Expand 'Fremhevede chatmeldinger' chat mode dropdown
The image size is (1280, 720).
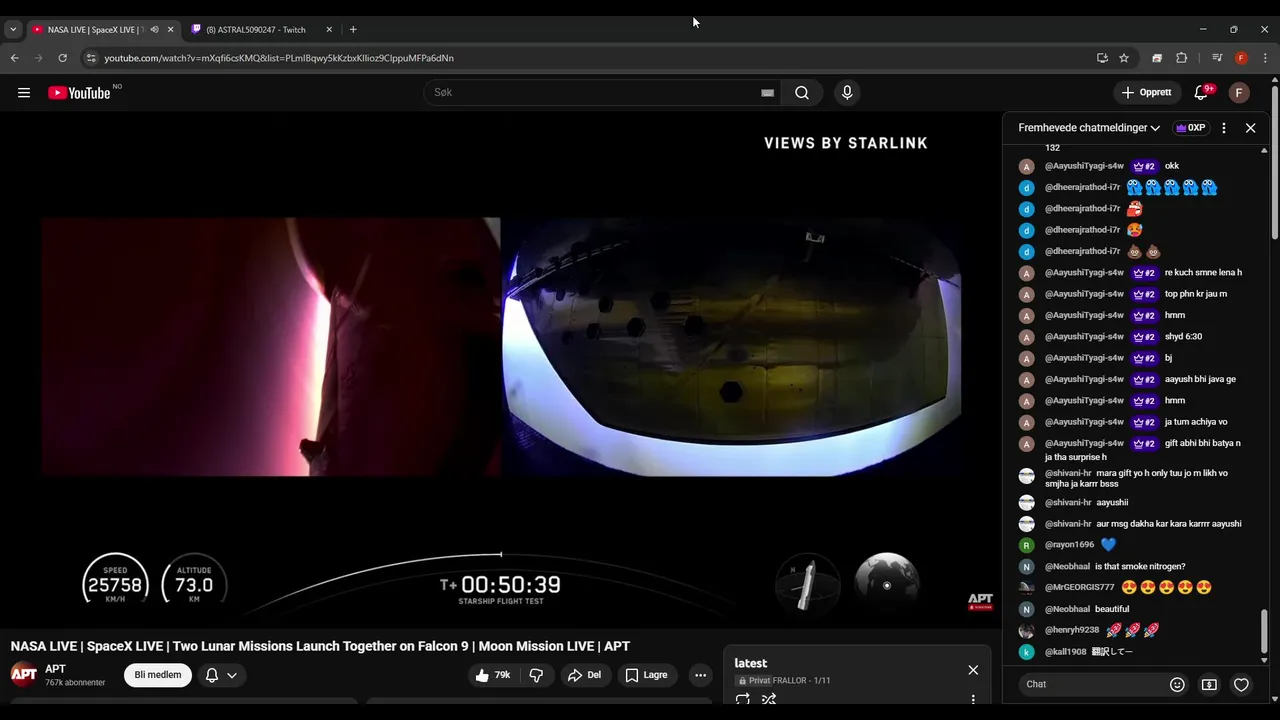pyautogui.click(x=1089, y=128)
